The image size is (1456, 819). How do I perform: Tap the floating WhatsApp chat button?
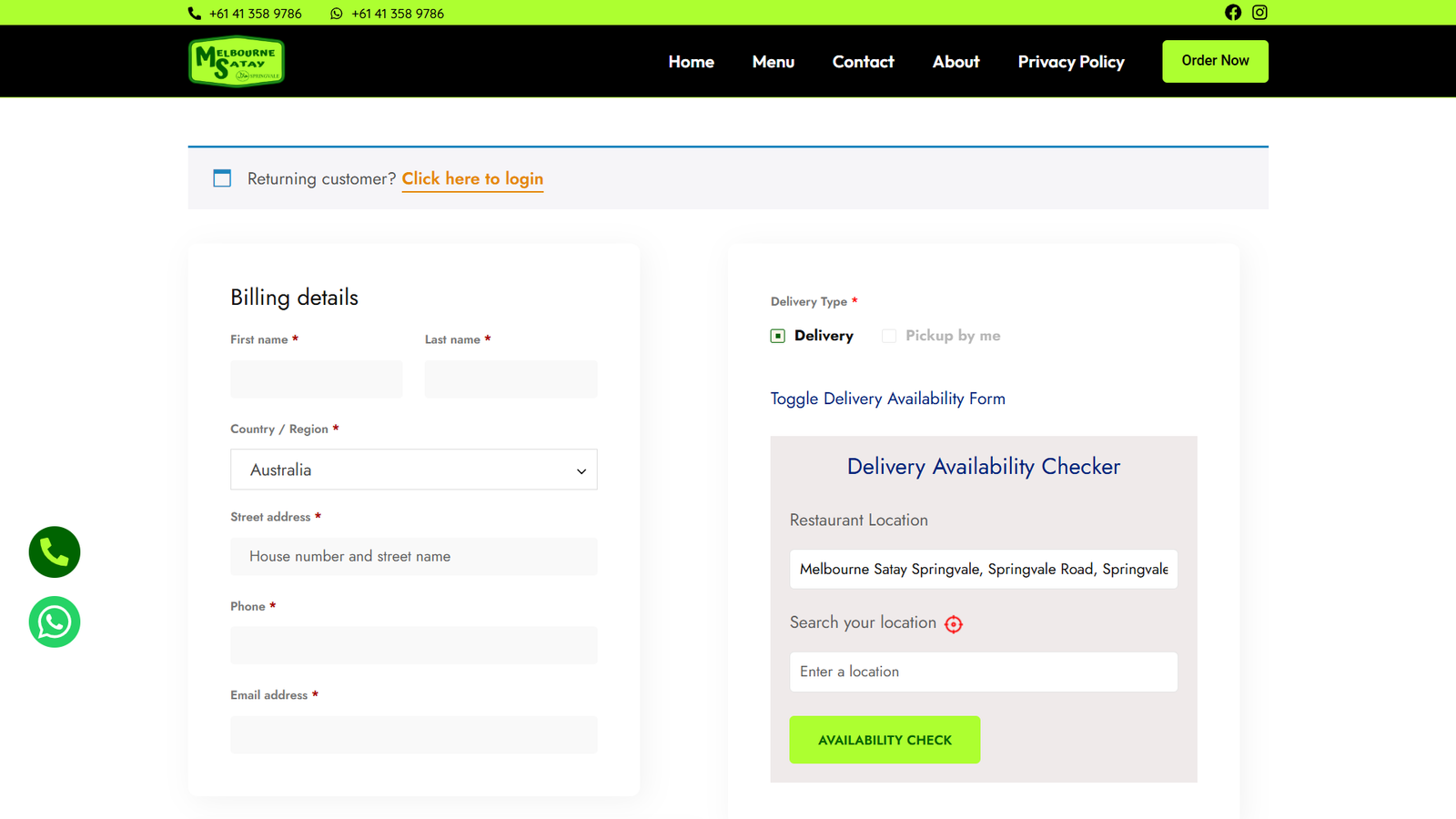point(55,622)
